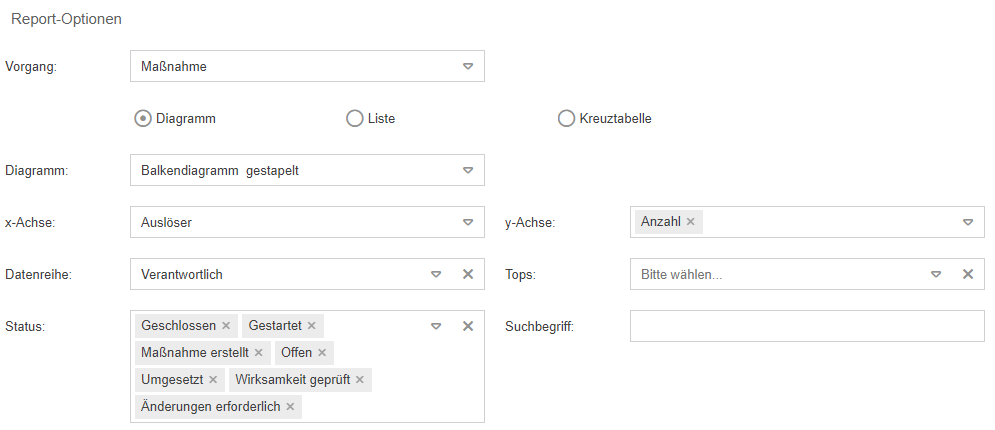Click the Suchbegriff input field
The height and width of the screenshot is (430, 995).
807,326
